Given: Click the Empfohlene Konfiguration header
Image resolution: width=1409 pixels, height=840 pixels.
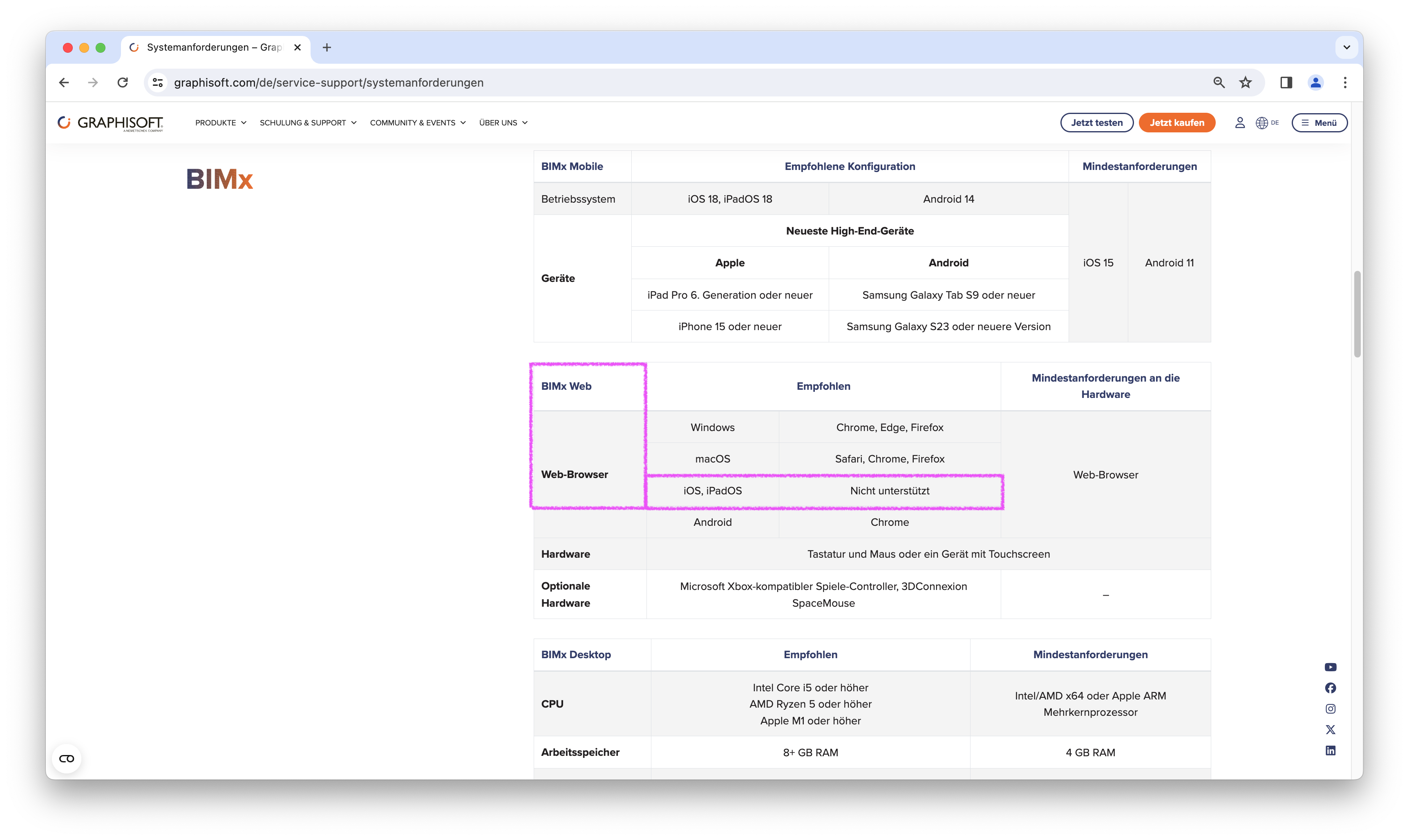Looking at the screenshot, I should click(850, 166).
